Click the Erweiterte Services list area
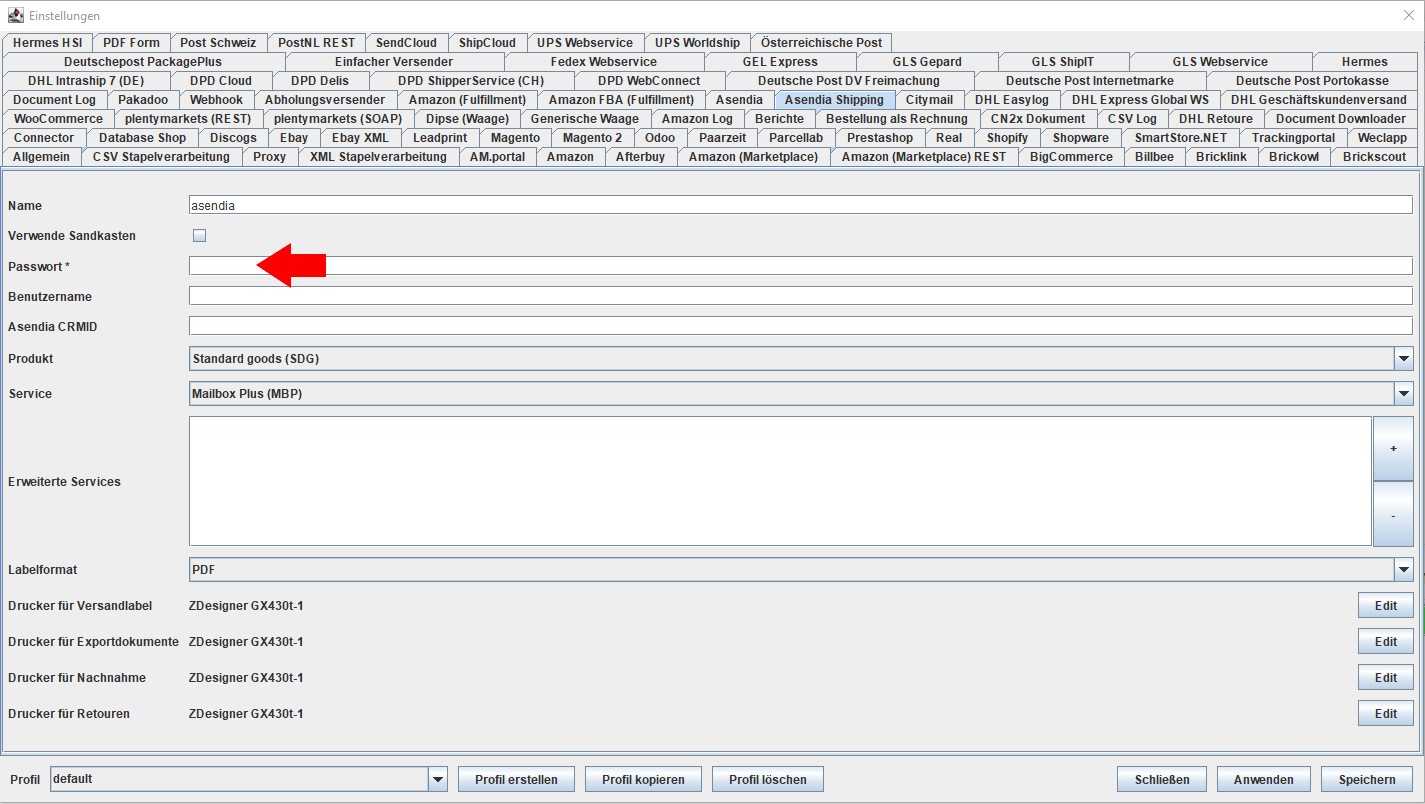Screen dimensions: 1425x804 pos(780,481)
